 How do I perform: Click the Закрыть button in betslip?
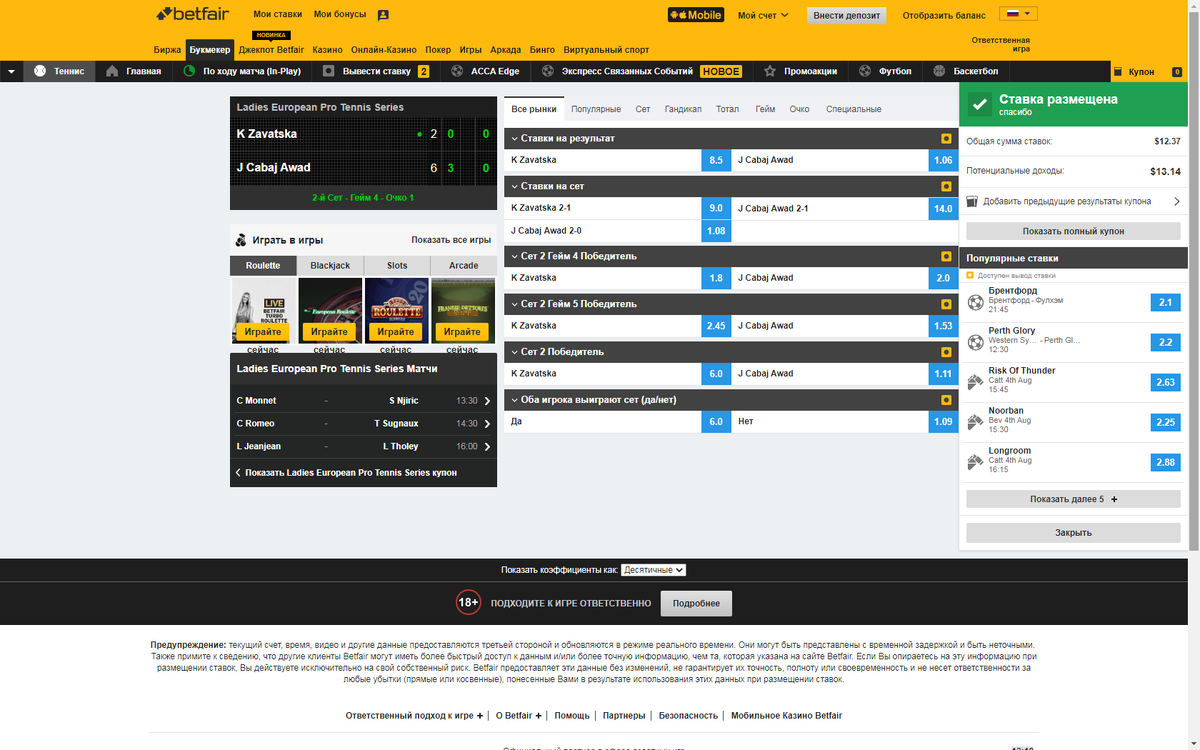pyautogui.click(x=1073, y=533)
